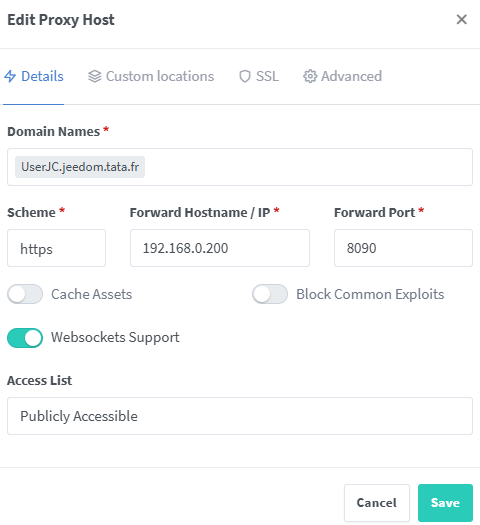Viewport: 480px width, 525px height.
Task: Click the shield icon beside SSL
Action: coord(245,76)
